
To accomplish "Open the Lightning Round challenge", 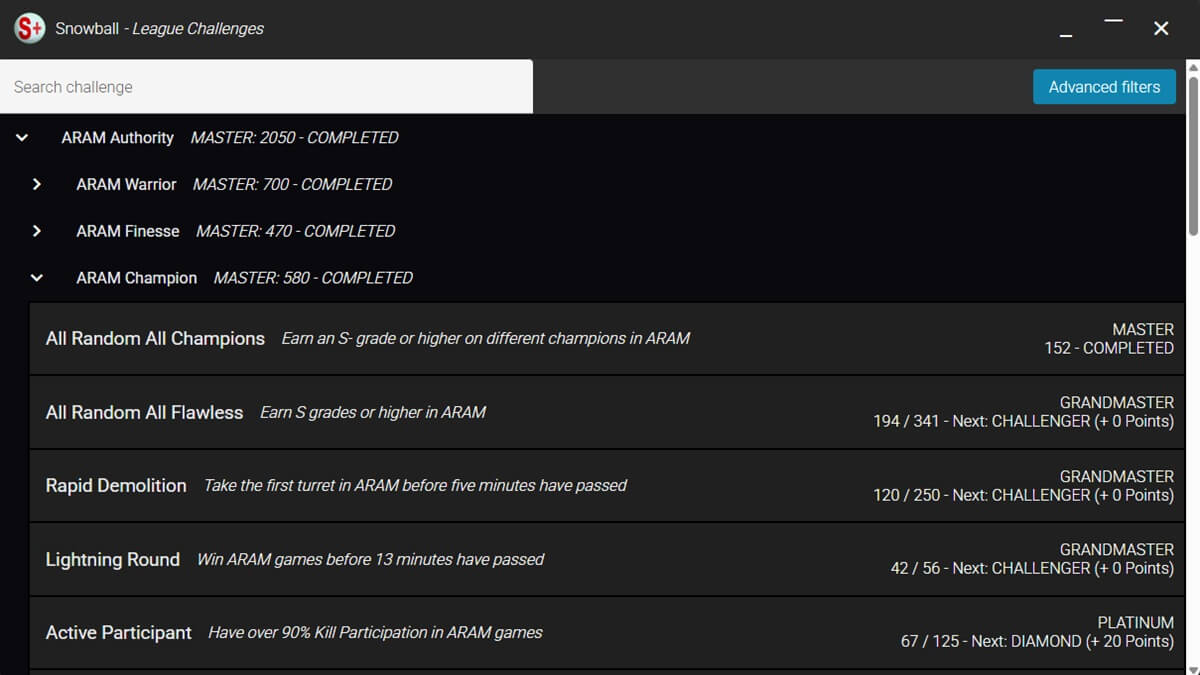I will click(x=607, y=559).
